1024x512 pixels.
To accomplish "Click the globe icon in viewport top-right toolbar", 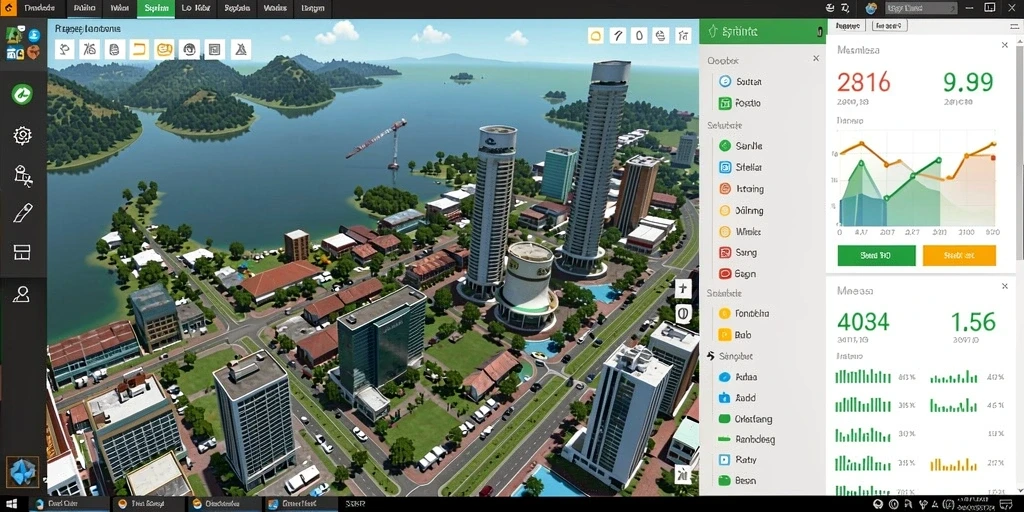I will 661,36.
